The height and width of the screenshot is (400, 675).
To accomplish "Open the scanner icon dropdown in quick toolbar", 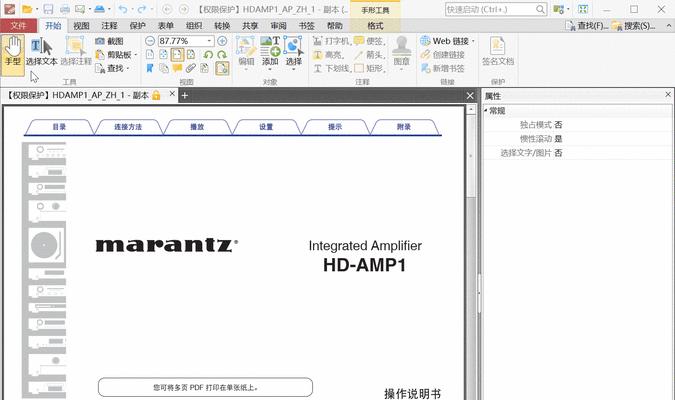I will click(x=109, y=9).
